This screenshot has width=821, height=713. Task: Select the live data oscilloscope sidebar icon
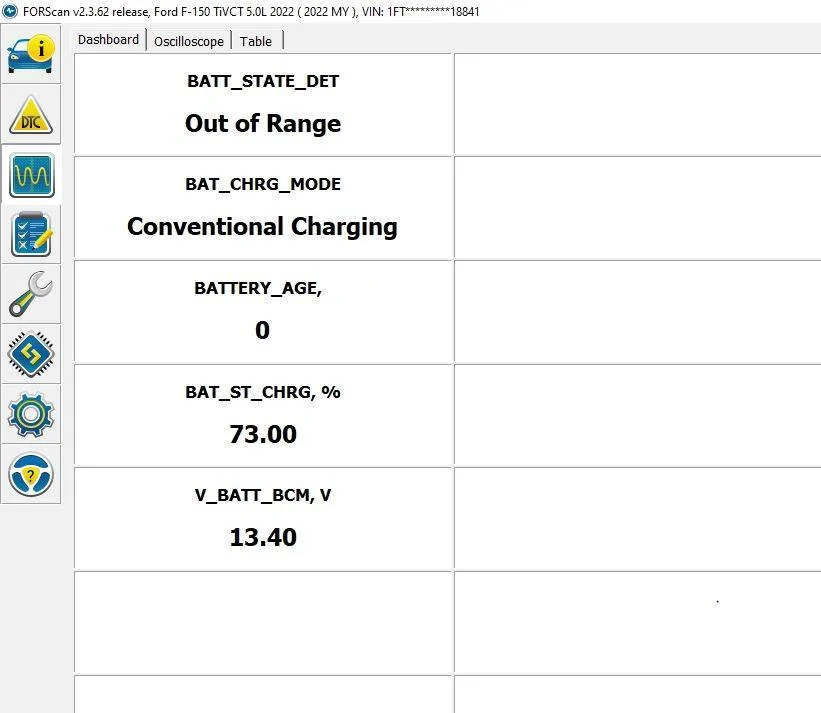[x=30, y=176]
